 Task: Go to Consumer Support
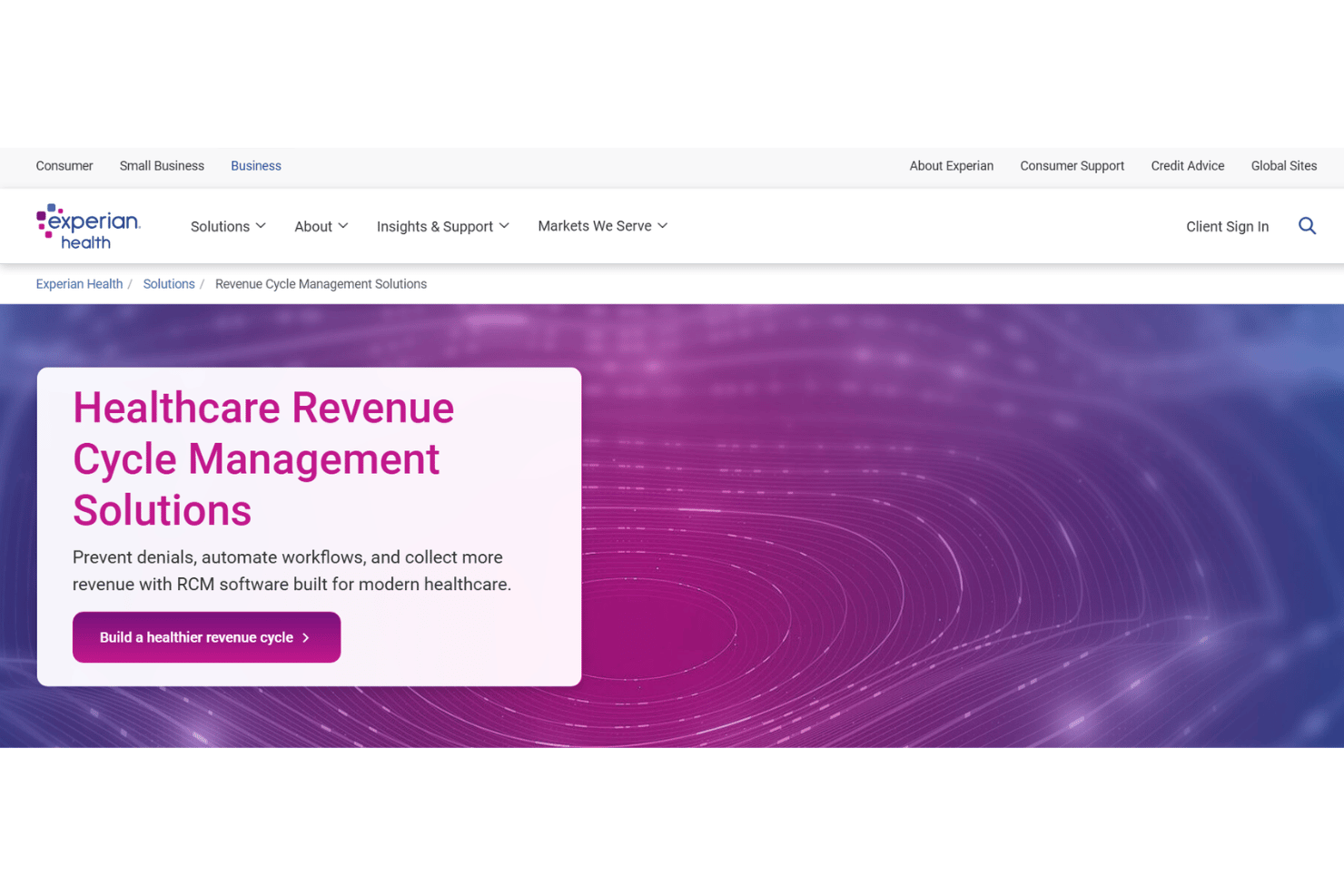[x=1072, y=166]
